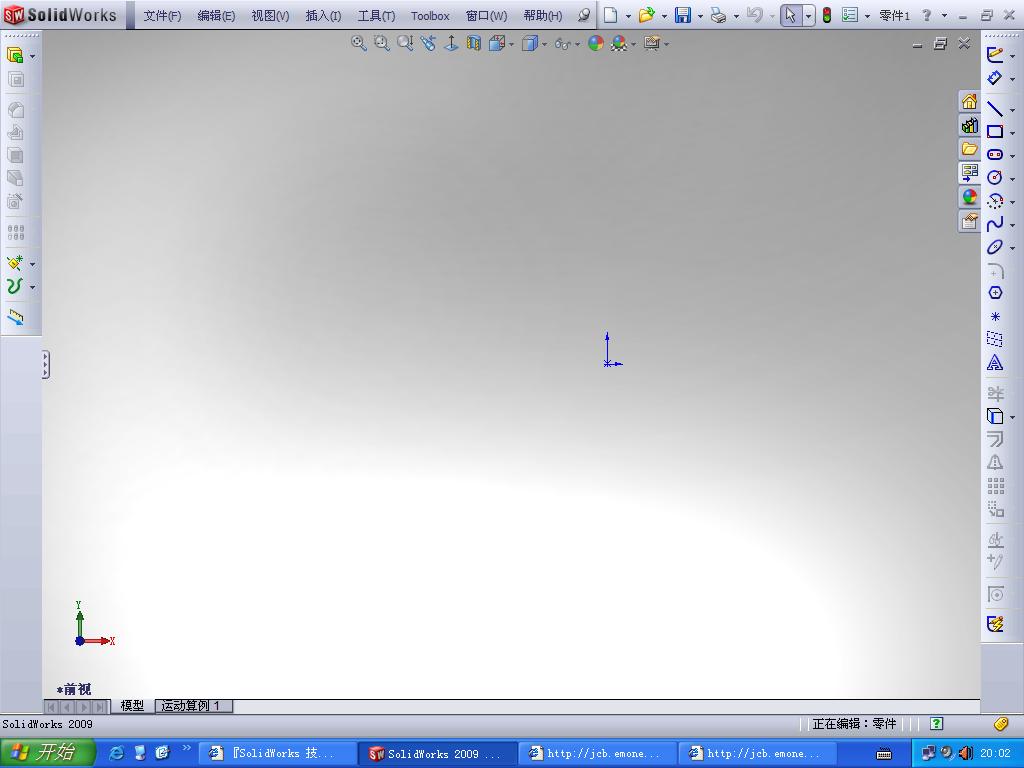Click the Rapid Sketch icon
This screenshot has height=768, width=1024.
[x=995, y=624]
